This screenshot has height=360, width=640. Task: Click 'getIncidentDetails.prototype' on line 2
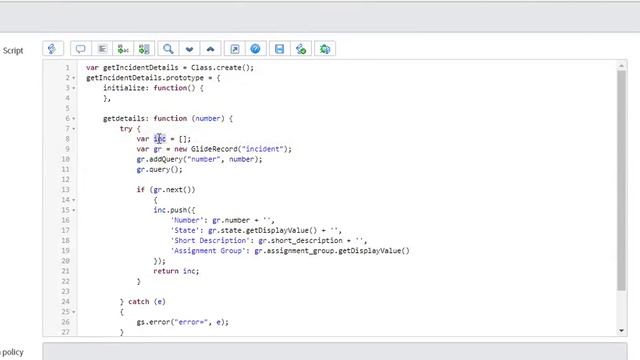pos(145,78)
